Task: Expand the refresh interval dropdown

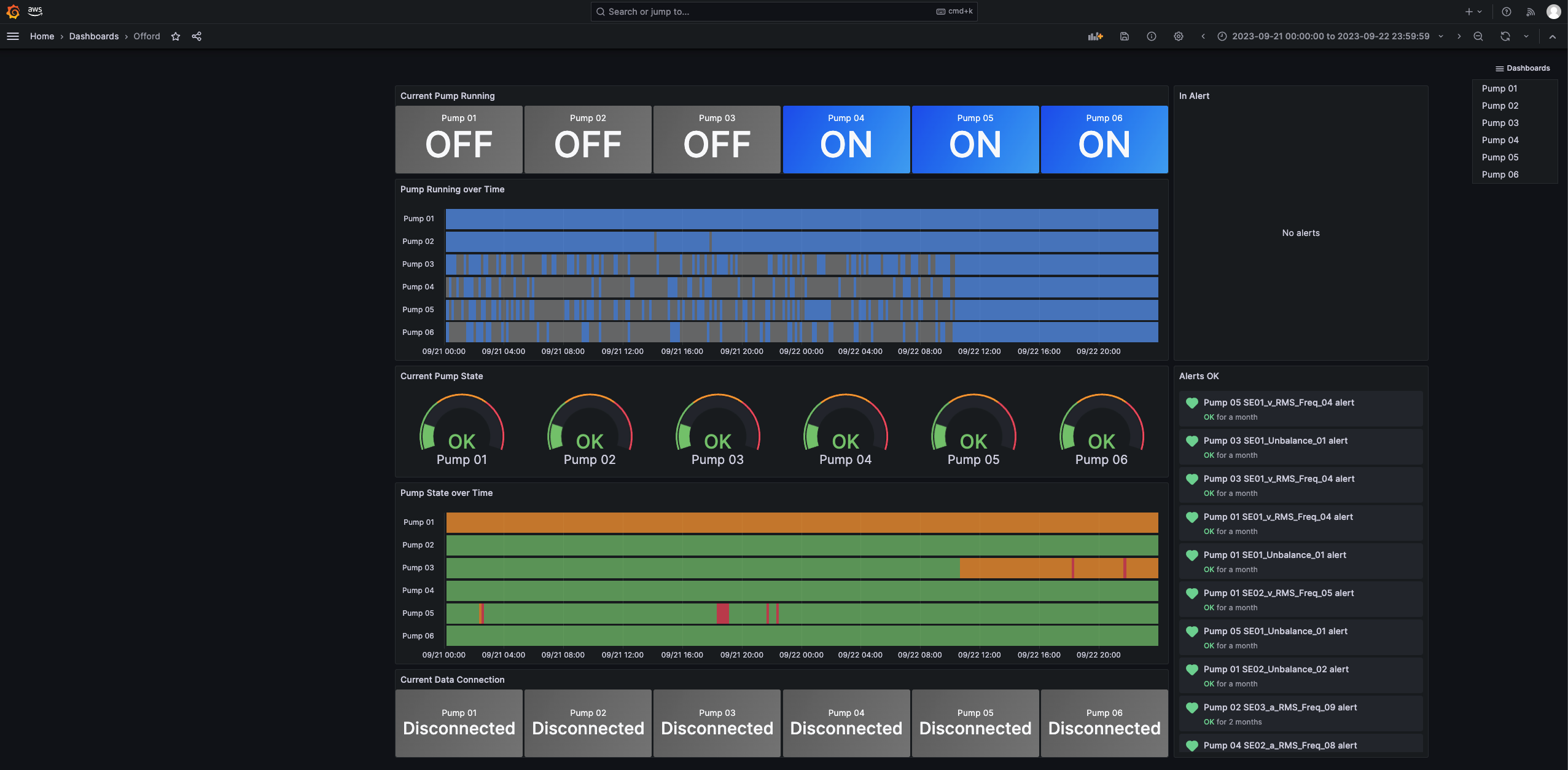Action: coord(1526,36)
